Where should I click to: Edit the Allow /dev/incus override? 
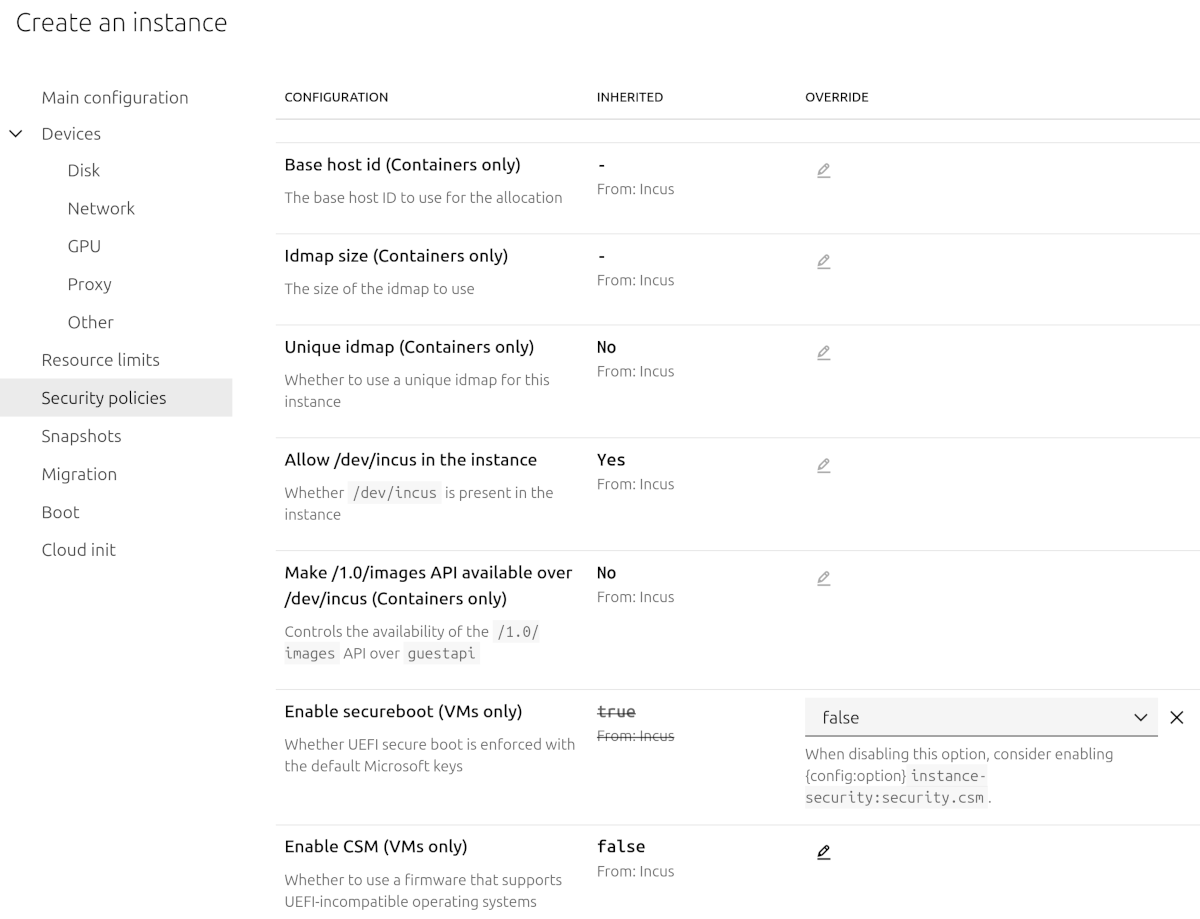(823, 465)
